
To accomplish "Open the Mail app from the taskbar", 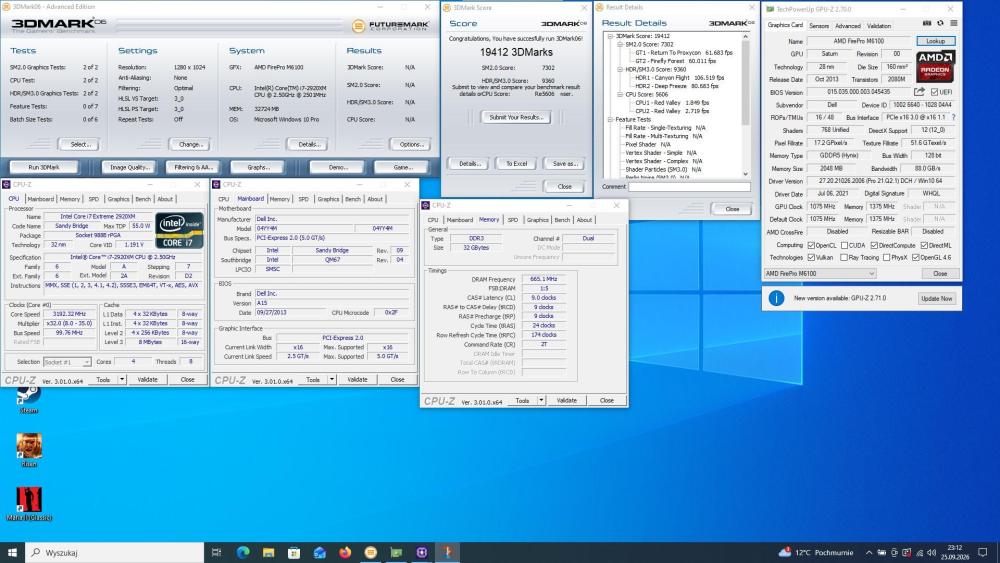I will tap(320, 552).
